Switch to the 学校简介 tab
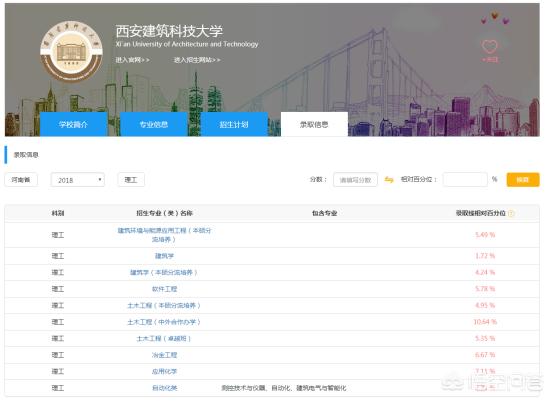 pos(73,124)
